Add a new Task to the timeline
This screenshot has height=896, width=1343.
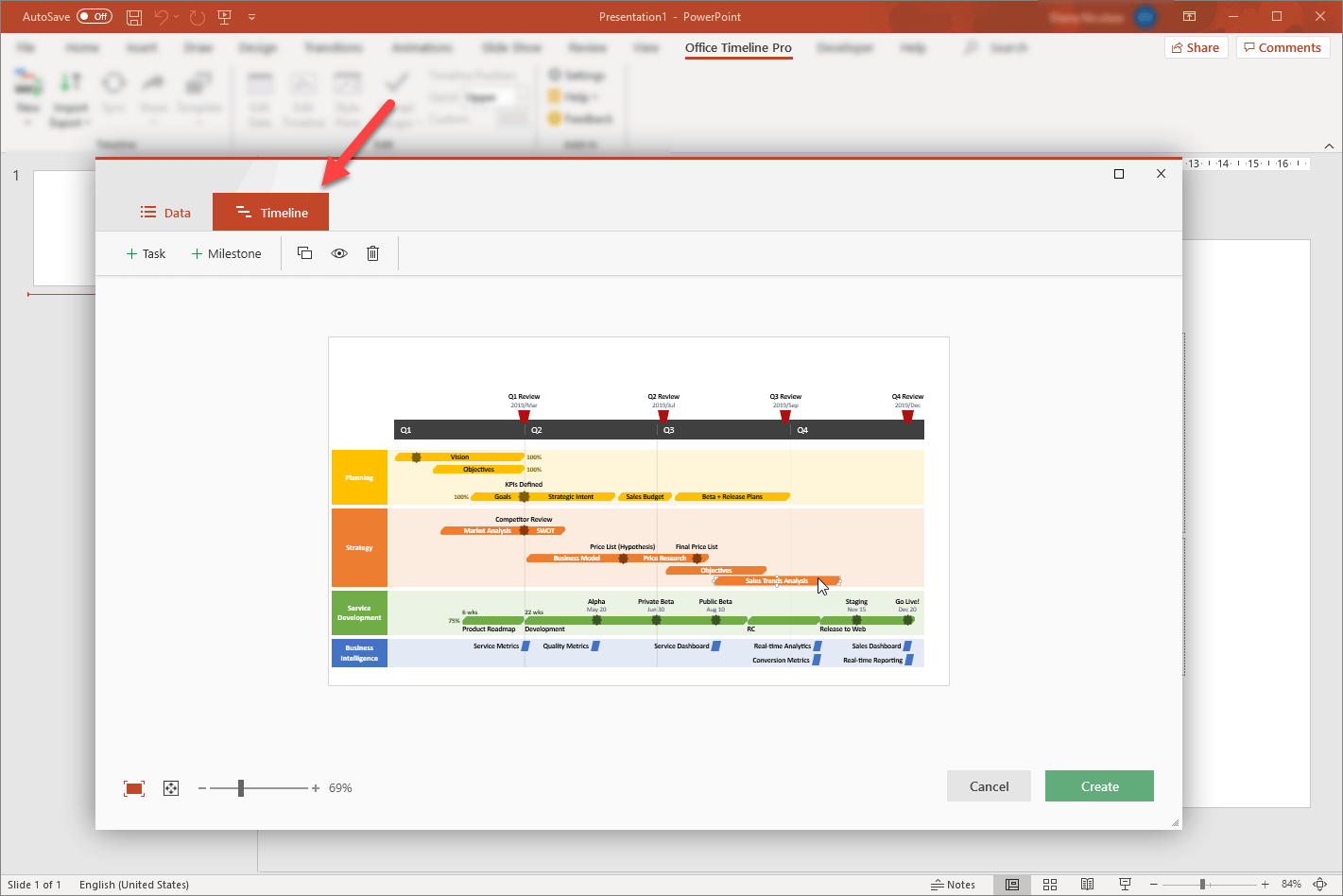[x=146, y=253]
